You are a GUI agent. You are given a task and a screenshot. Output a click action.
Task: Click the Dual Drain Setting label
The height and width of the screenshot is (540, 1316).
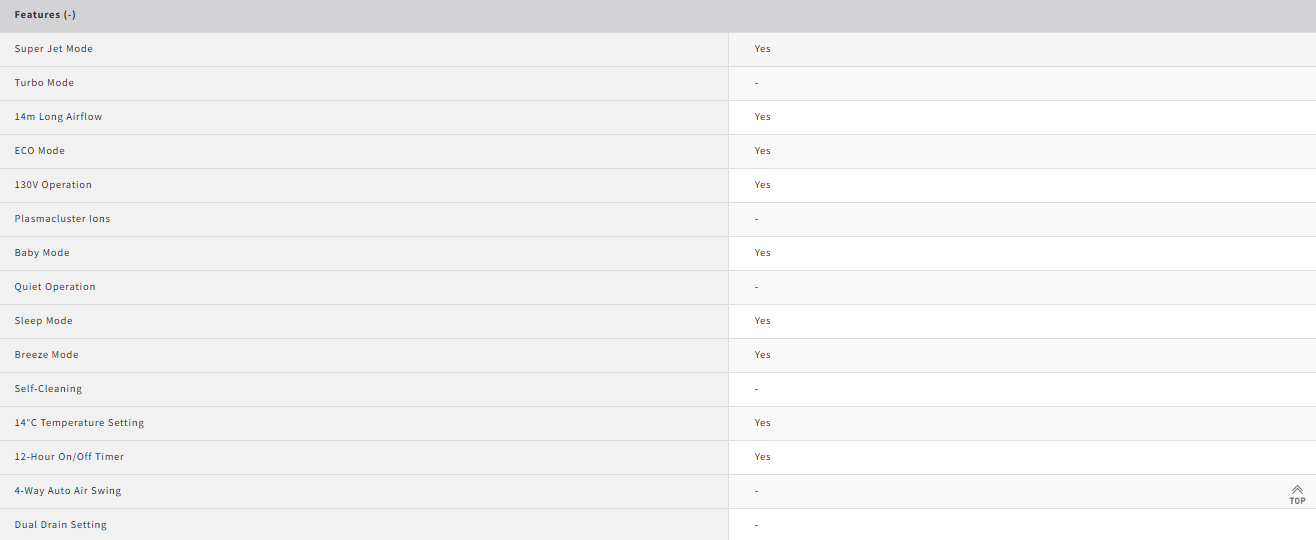(60, 525)
